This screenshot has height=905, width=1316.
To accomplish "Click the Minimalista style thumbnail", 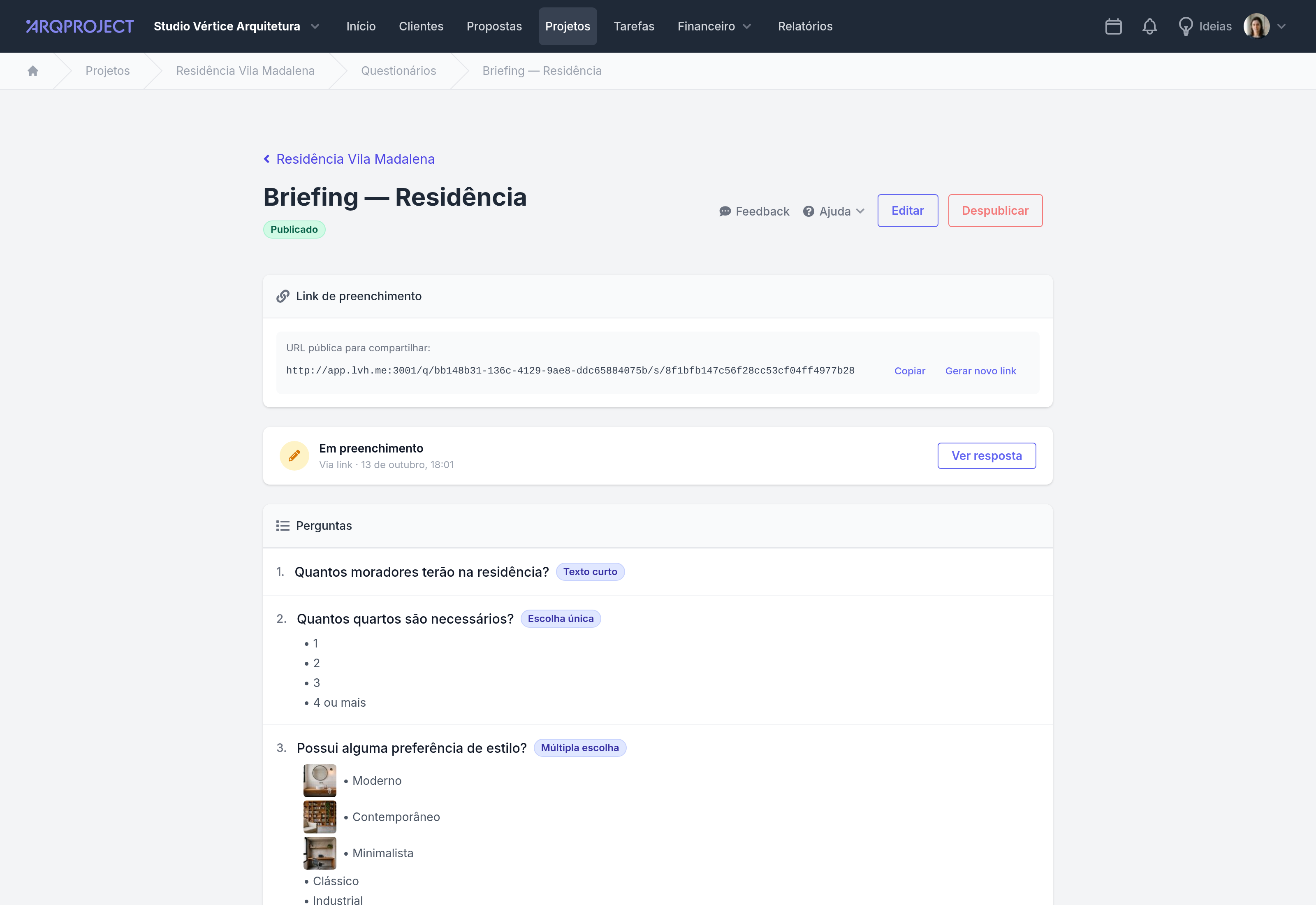I will (320, 854).
